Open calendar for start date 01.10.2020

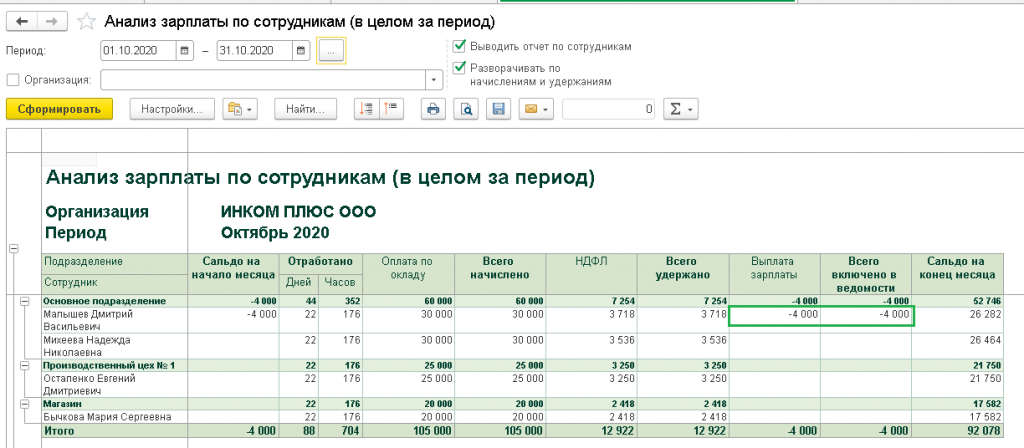tap(185, 50)
